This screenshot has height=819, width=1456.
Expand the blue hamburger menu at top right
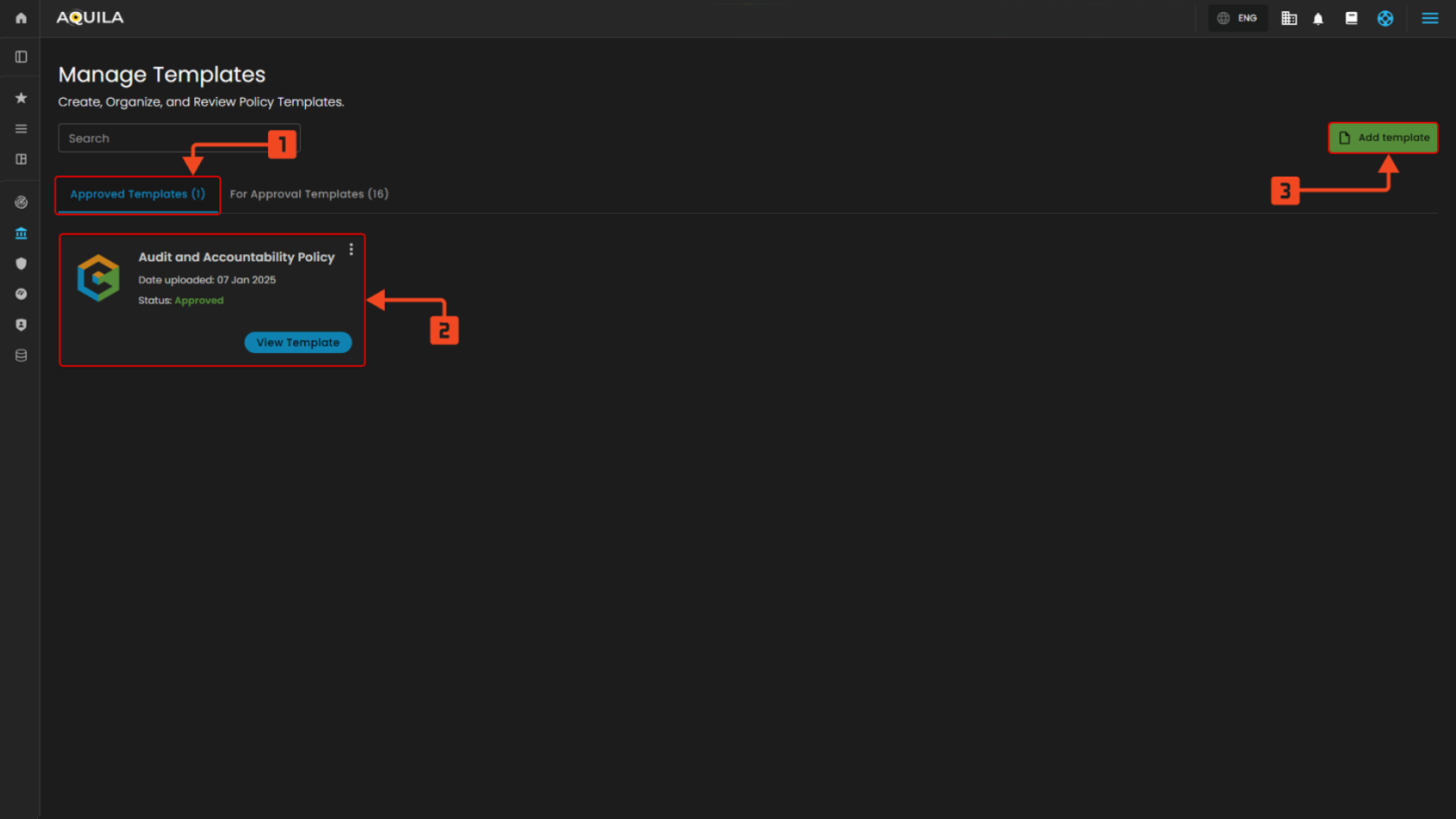click(1430, 18)
